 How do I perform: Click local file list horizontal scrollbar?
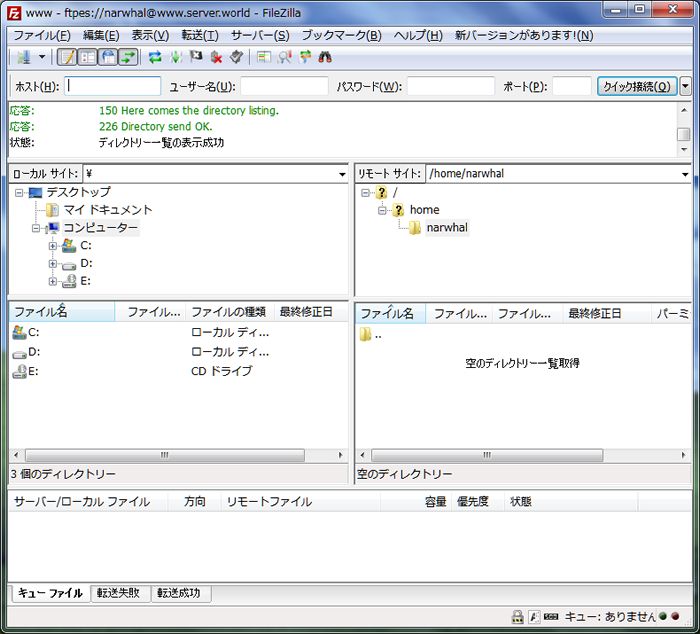click(165, 455)
